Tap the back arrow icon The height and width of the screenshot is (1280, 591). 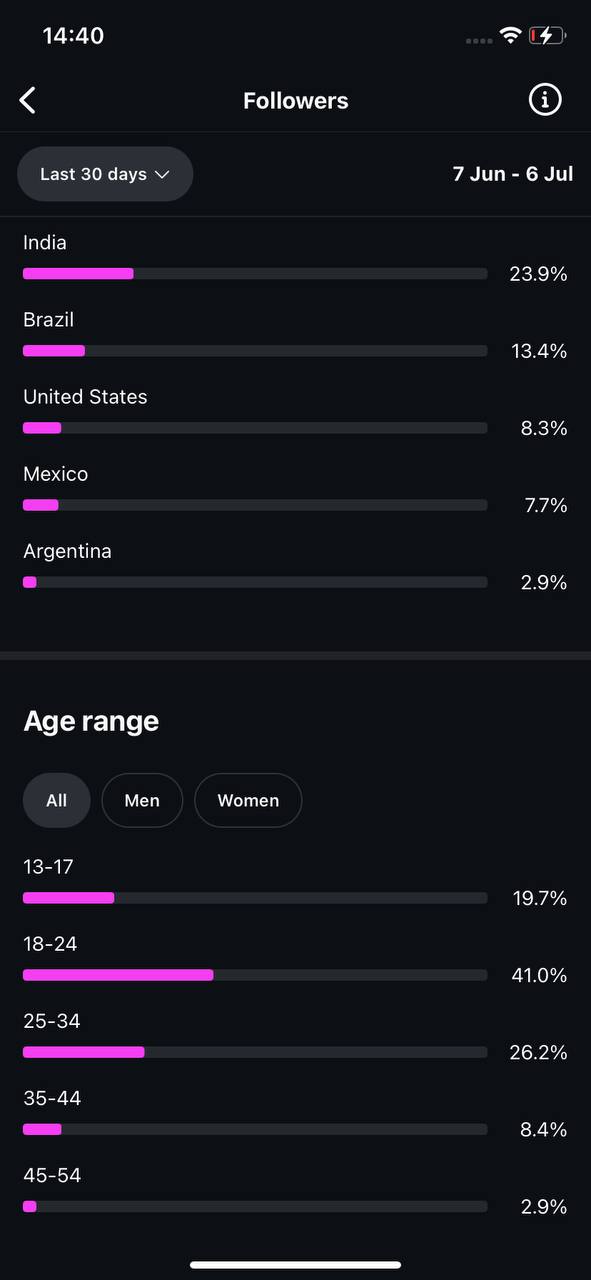27,100
